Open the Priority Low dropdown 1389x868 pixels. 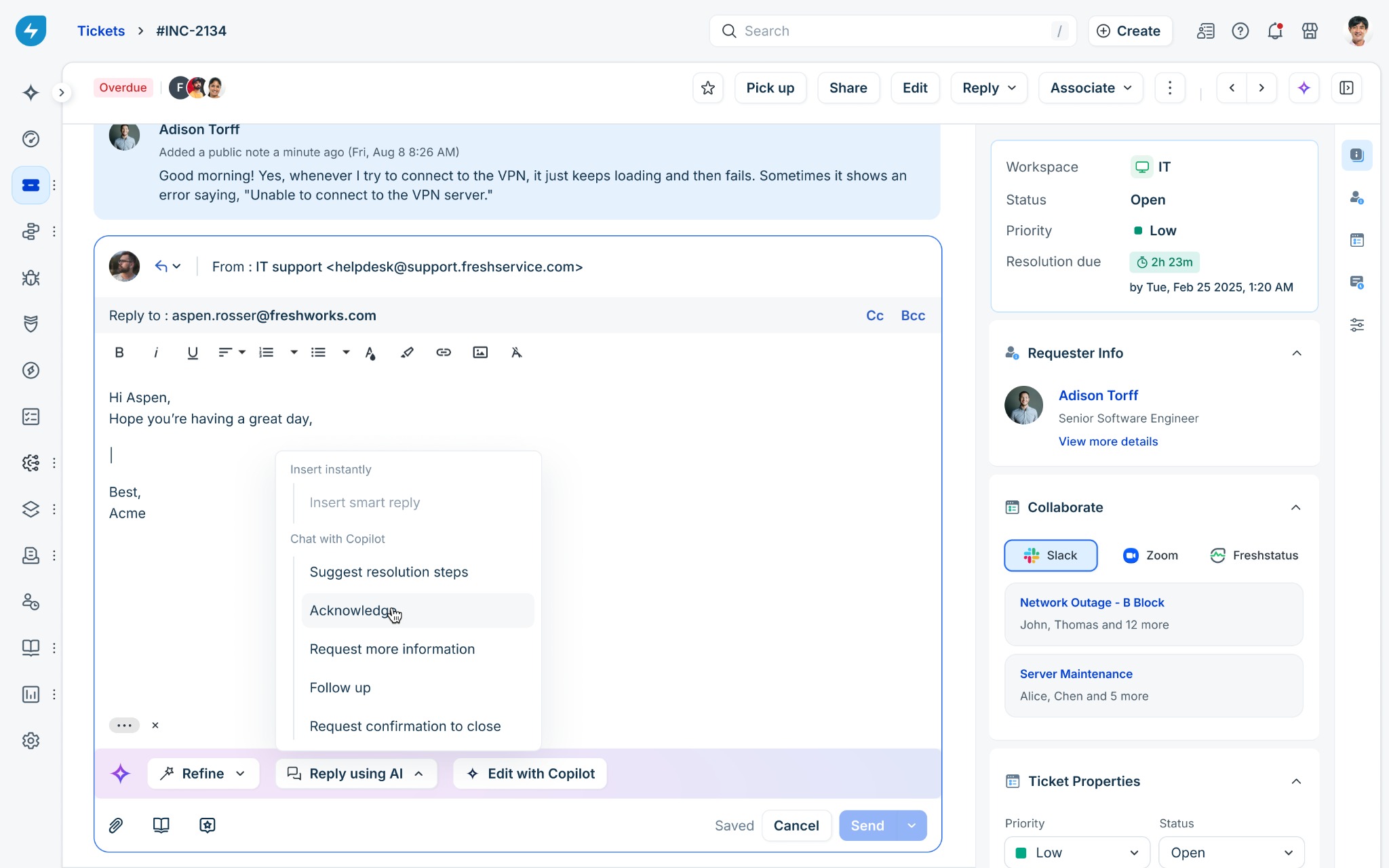point(1077,853)
